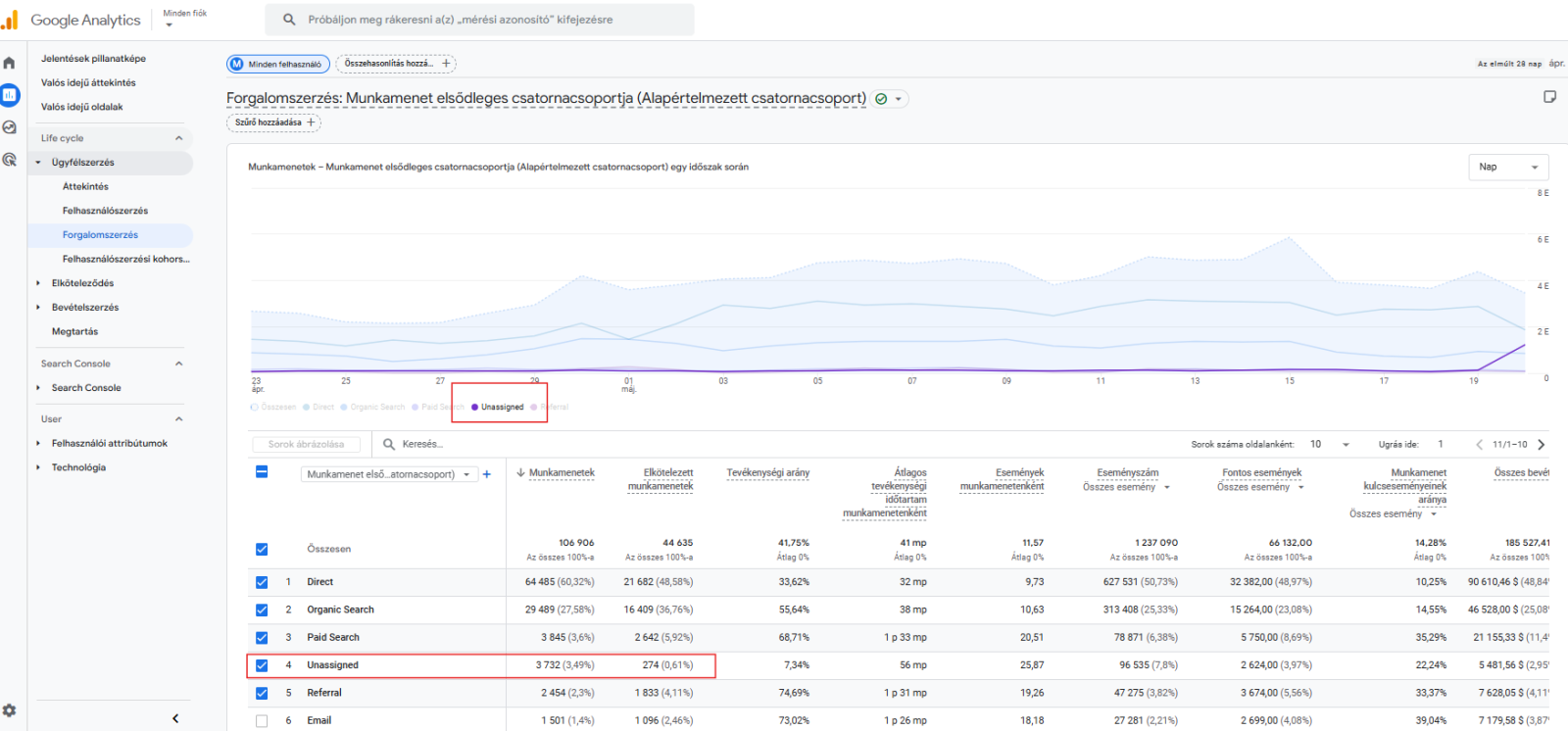Select Áttekintés under Ügyfélszerzés

(x=85, y=186)
